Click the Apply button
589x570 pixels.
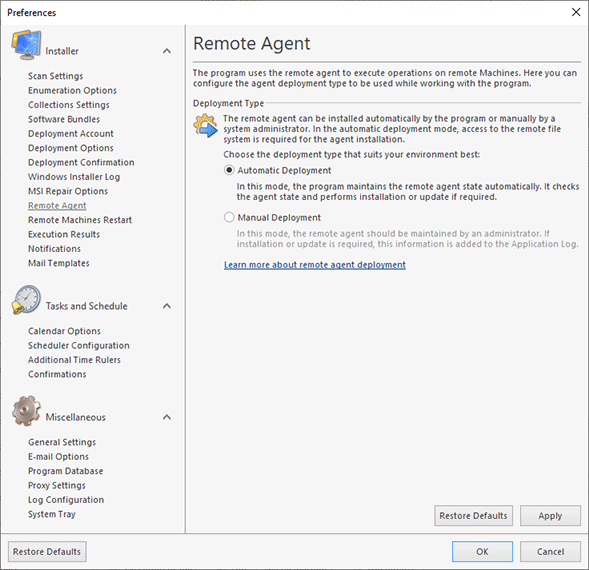tap(550, 516)
